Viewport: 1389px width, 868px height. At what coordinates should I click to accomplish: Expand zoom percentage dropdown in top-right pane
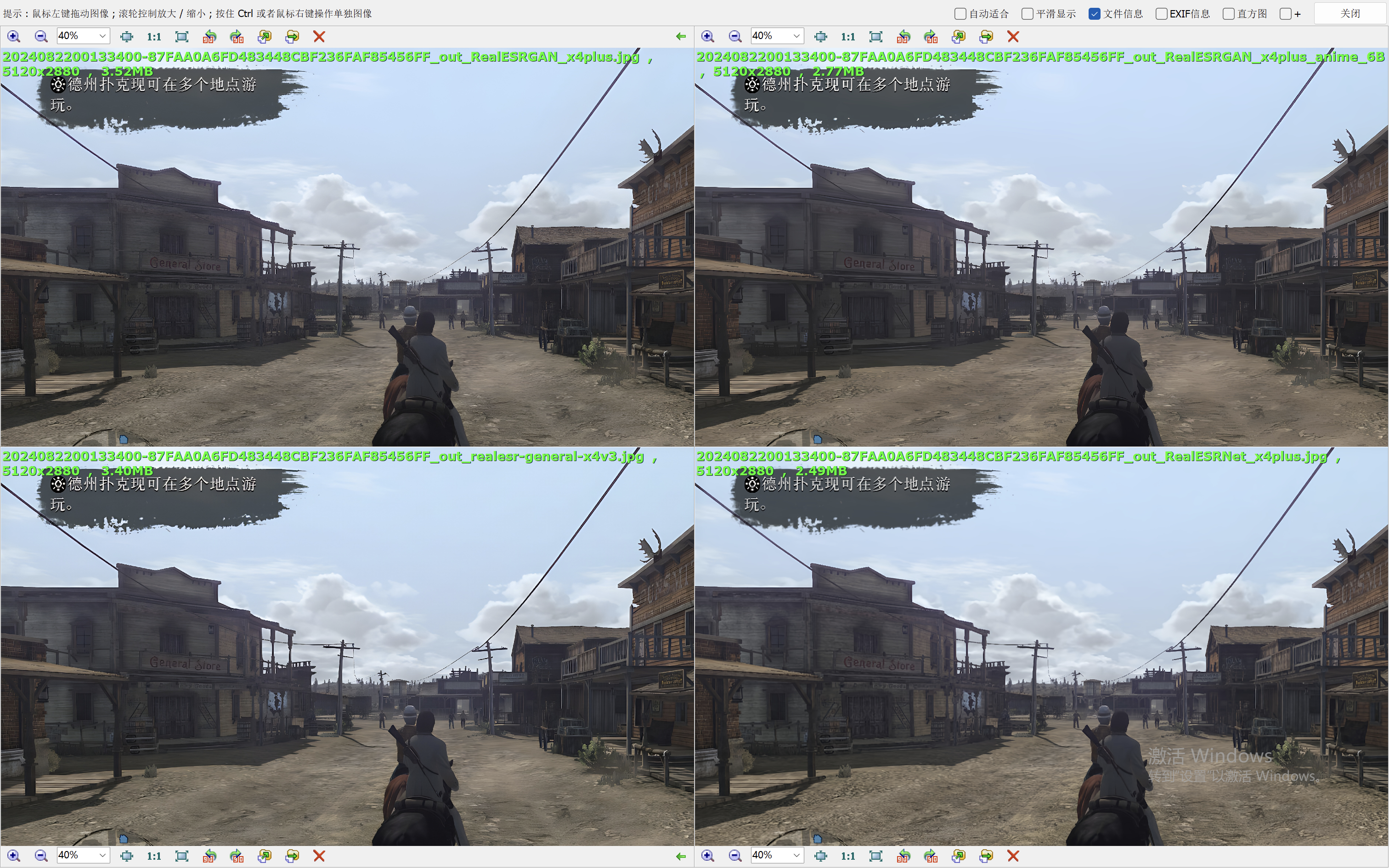[x=796, y=36]
